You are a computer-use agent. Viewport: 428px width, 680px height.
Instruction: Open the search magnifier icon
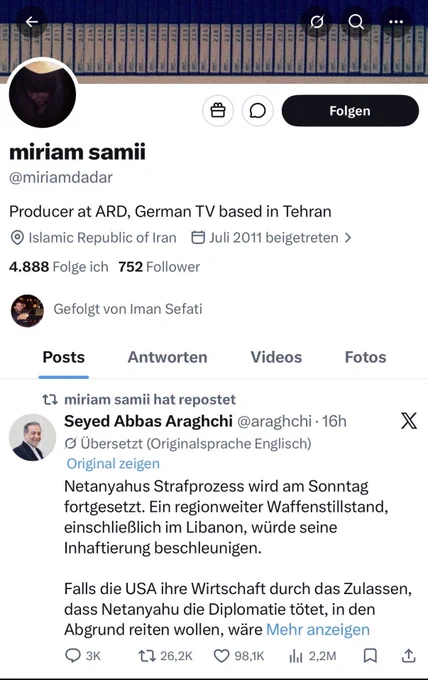(x=356, y=21)
